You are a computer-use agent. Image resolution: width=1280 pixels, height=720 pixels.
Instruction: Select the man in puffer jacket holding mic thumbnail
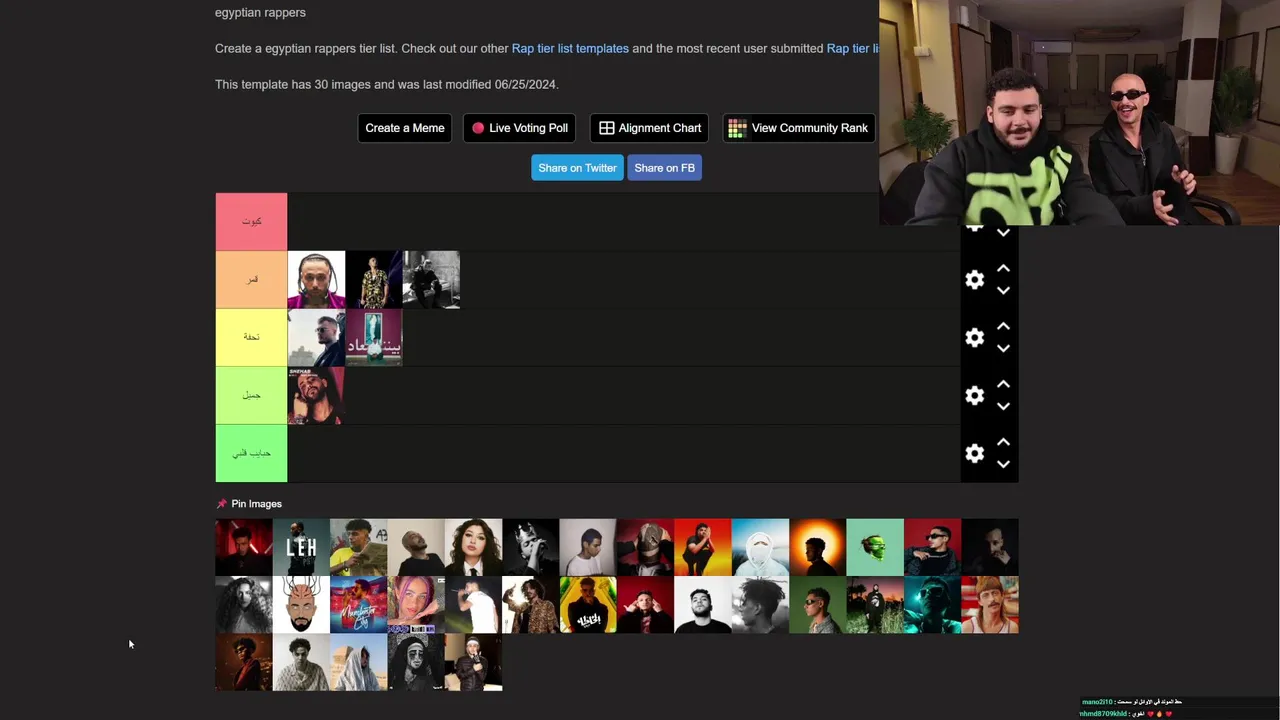coord(473,662)
